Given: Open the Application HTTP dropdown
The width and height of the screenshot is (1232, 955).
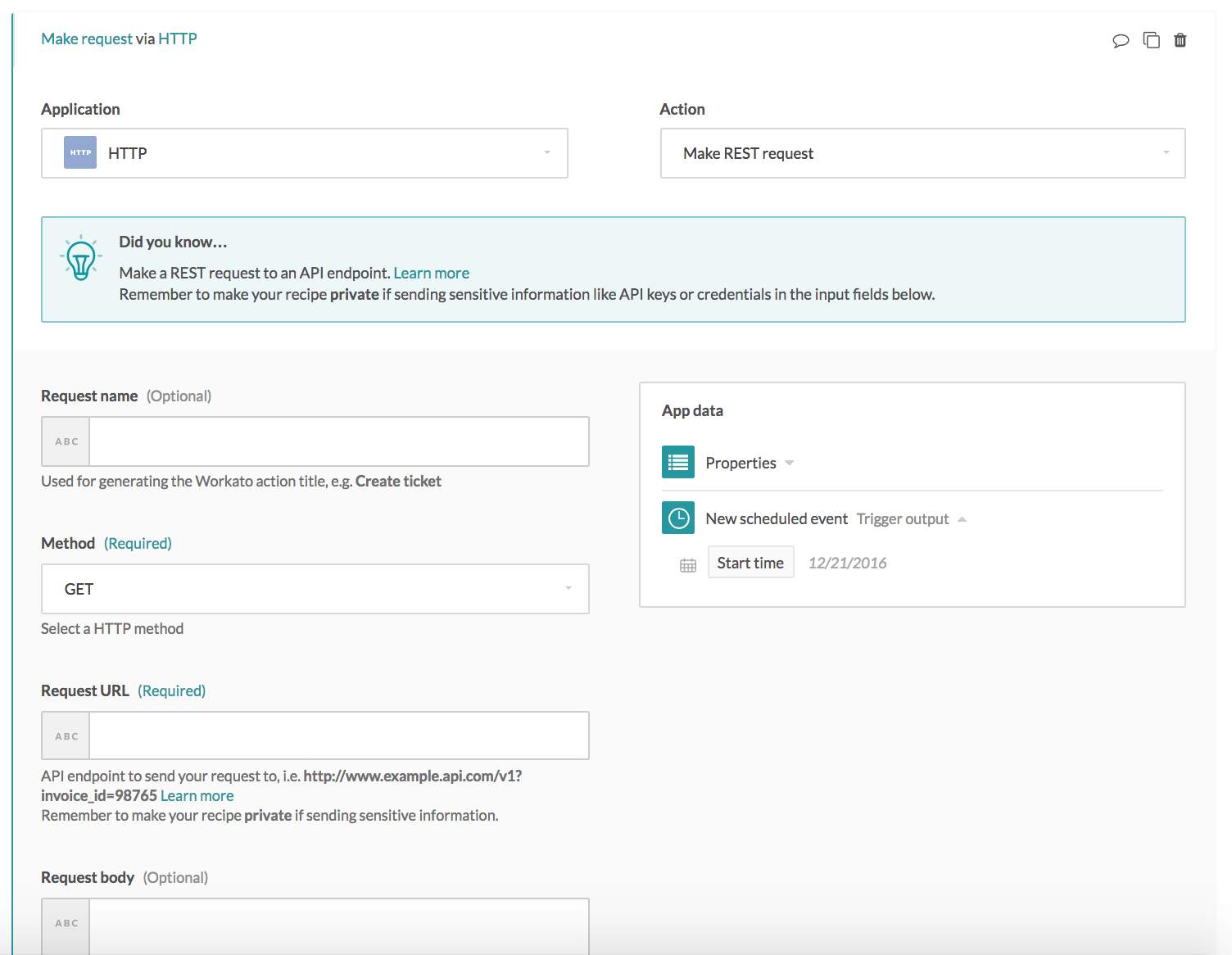Looking at the screenshot, I should point(547,153).
